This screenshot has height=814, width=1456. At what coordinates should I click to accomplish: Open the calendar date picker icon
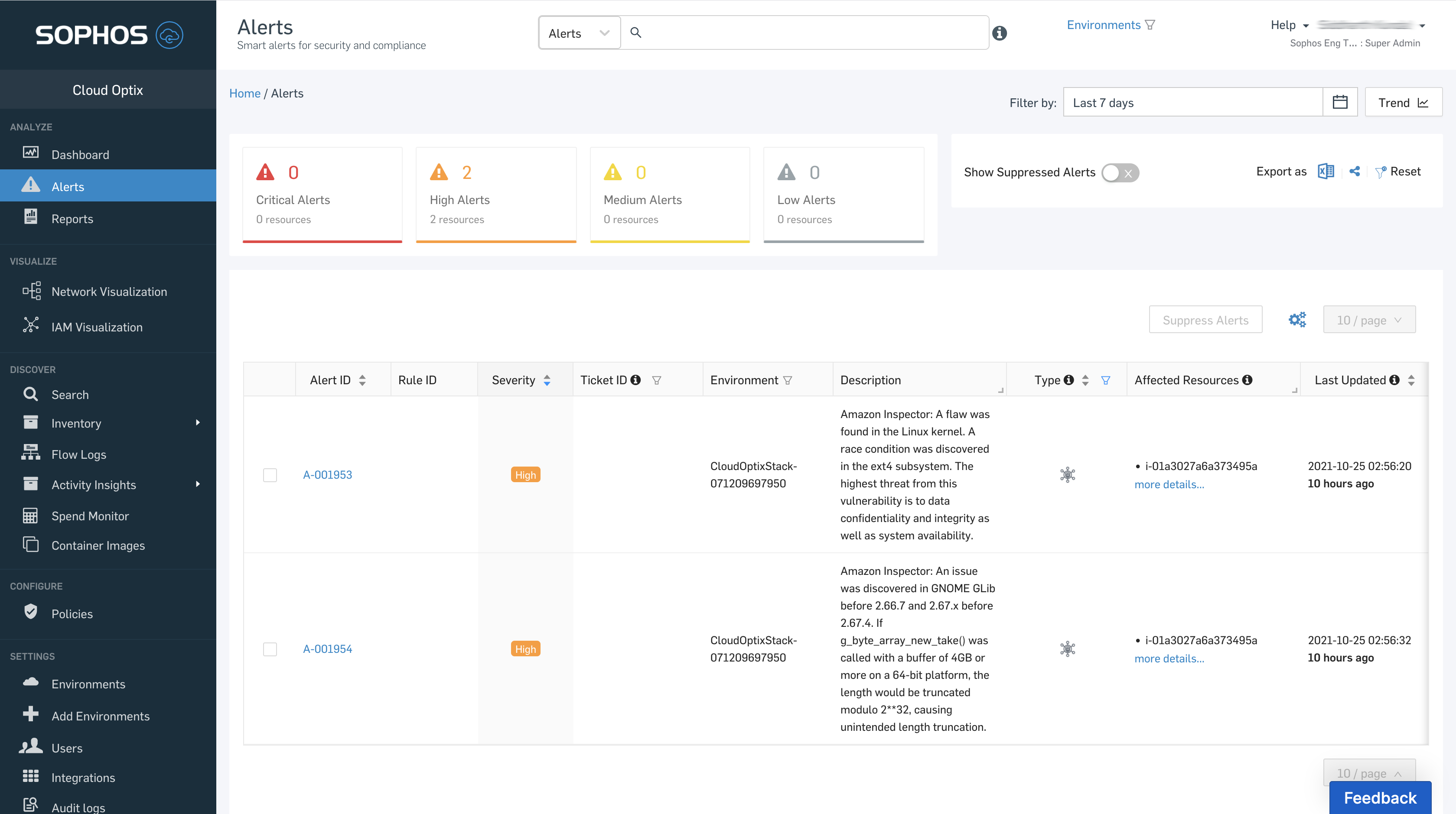1339,102
